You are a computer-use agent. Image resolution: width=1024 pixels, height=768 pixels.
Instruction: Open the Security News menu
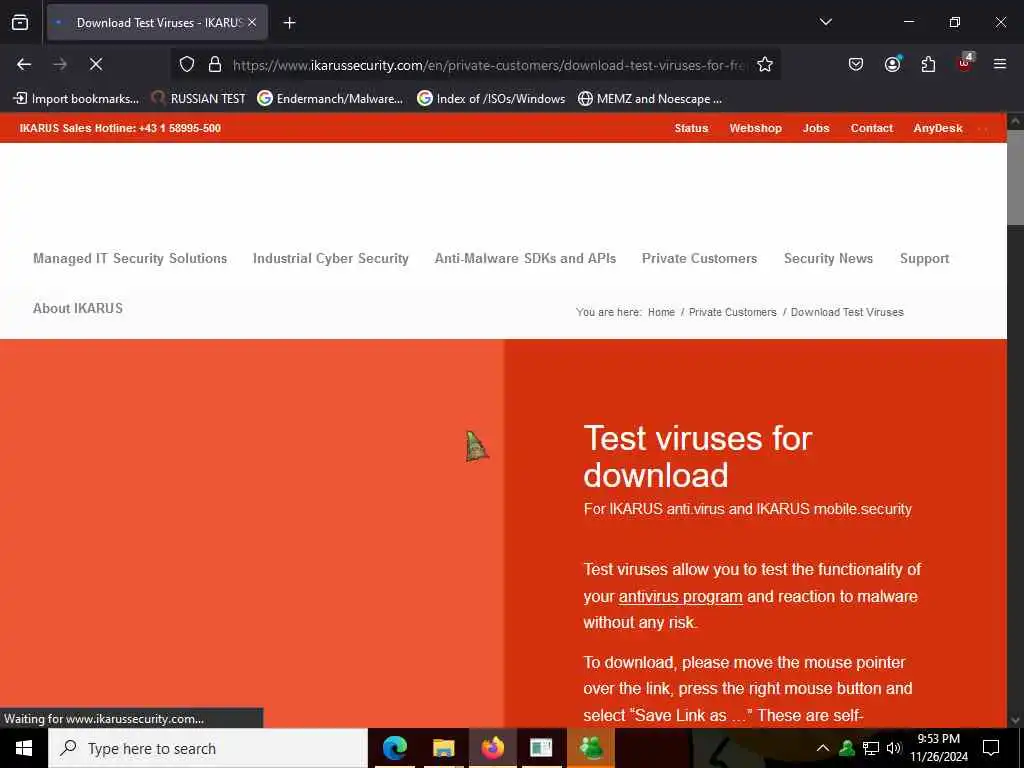tap(828, 259)
